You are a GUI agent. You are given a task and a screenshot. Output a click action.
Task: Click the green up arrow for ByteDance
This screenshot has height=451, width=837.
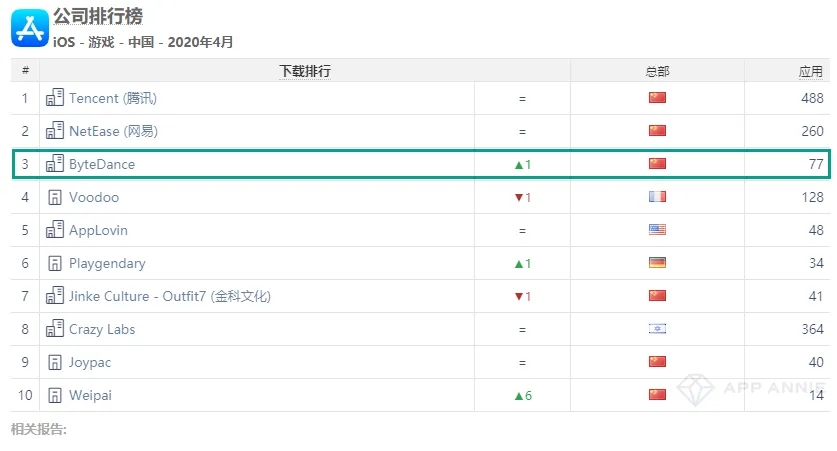tap(517, 164)
